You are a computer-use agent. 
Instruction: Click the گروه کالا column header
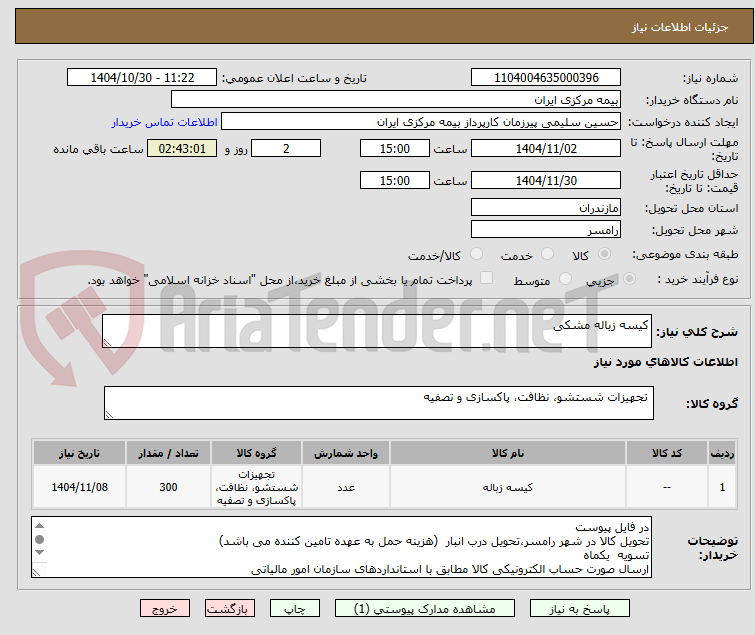point(256,453)
